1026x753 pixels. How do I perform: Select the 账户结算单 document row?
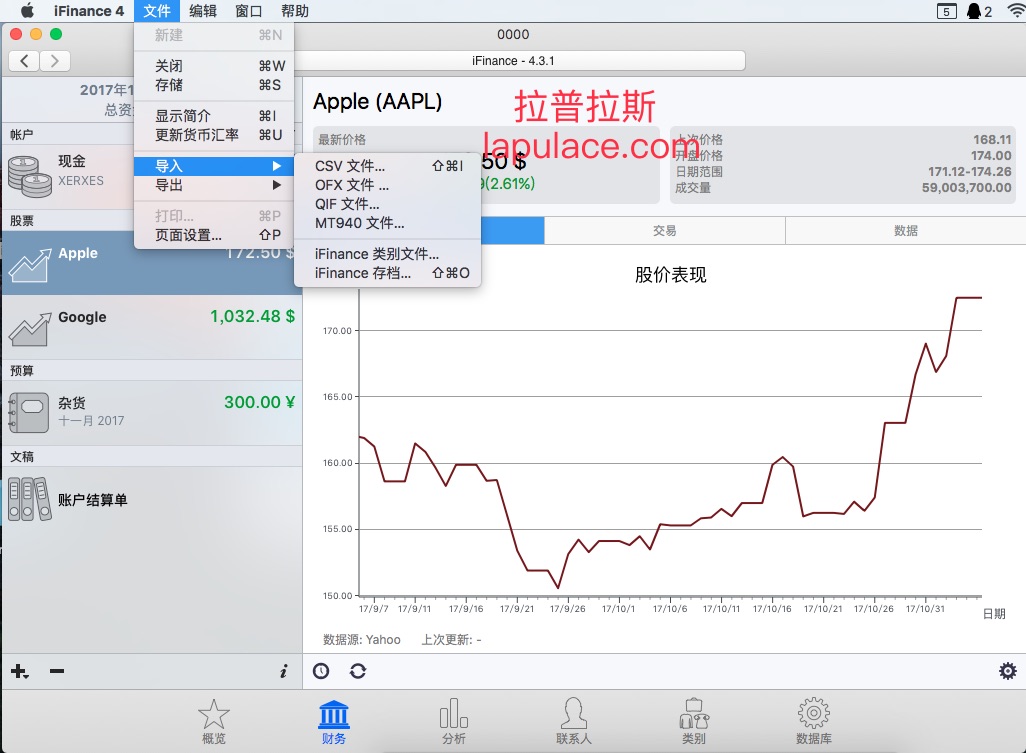[152, 500]
